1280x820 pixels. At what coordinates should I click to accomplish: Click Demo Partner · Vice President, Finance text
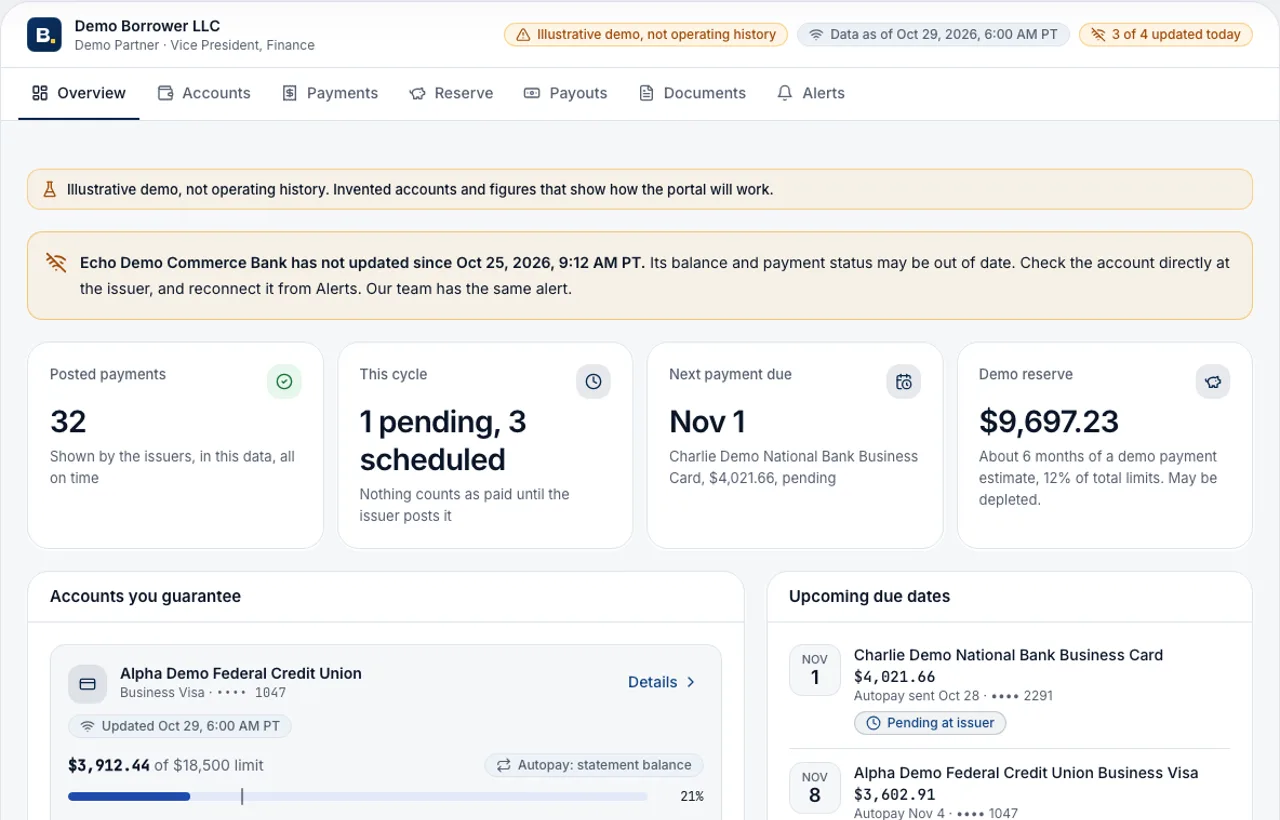point(195,45)
